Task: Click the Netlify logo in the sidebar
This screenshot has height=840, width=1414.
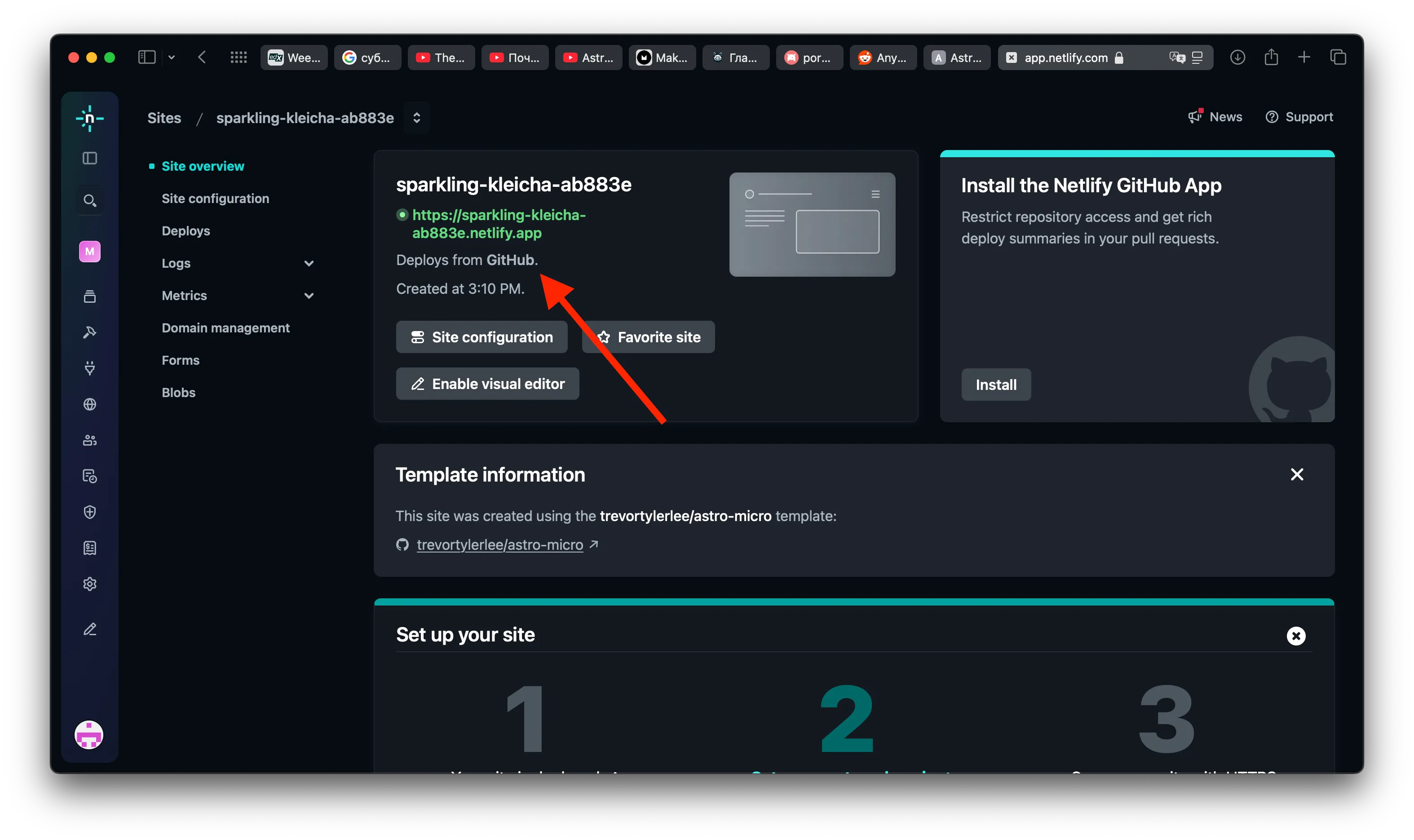Action: click(89, 118)
